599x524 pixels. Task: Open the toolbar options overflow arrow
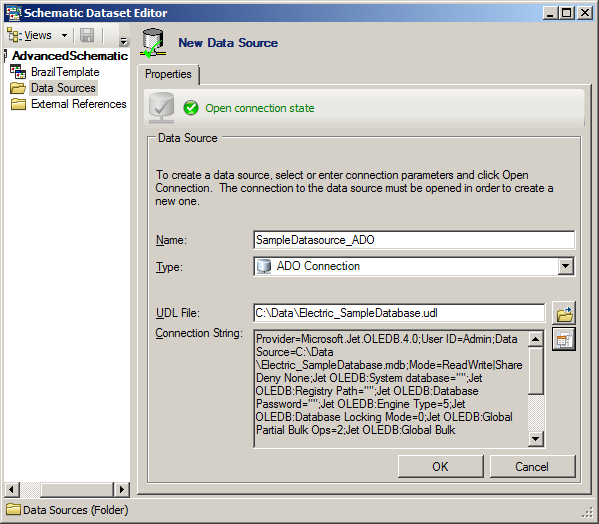(123, 41)
